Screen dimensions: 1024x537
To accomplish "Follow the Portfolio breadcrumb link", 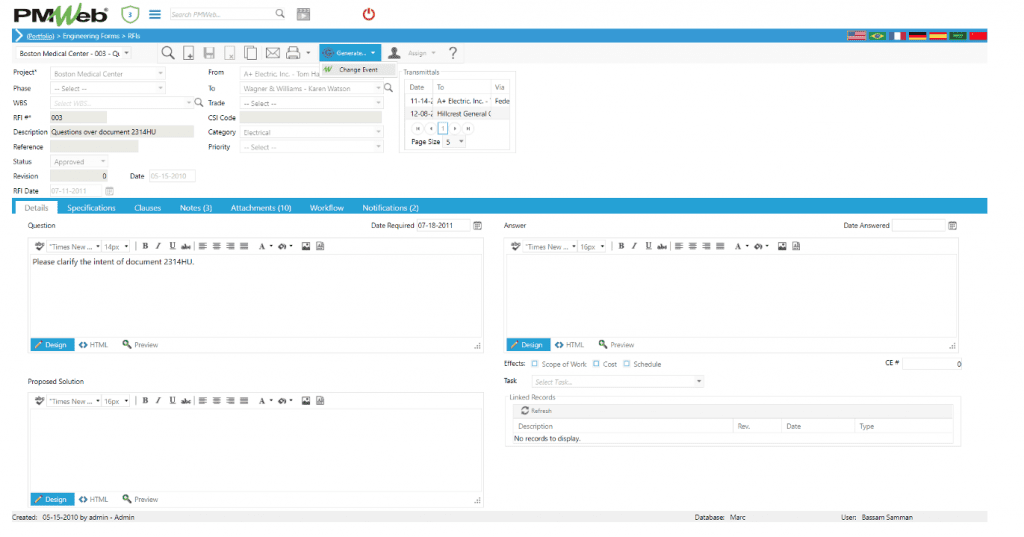I will click(40, 36).
